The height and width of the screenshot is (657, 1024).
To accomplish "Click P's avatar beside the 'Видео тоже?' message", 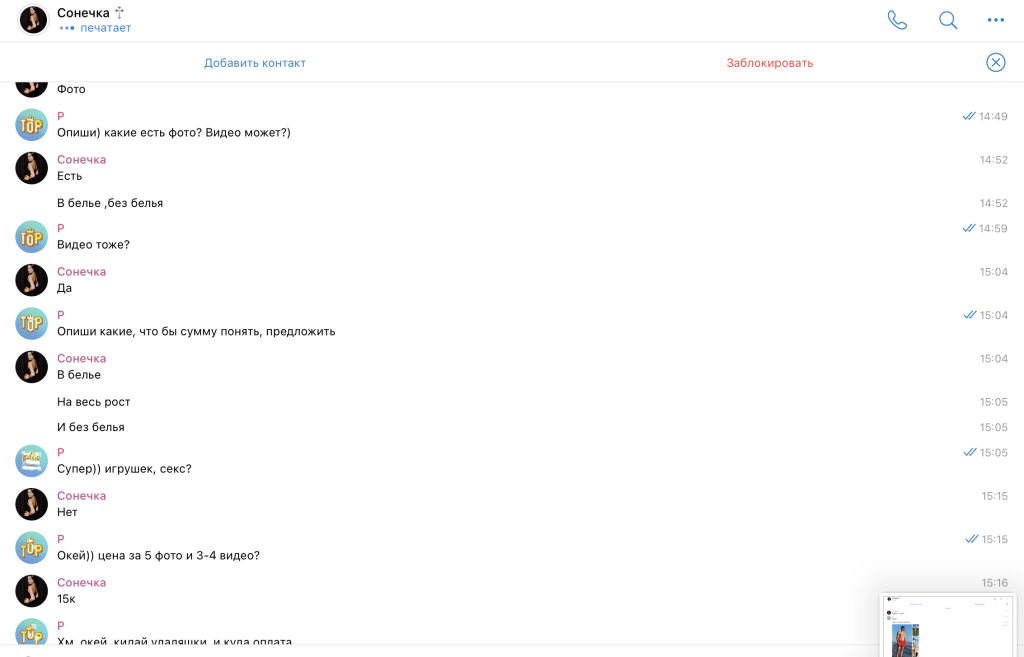I will coord(32,237).
